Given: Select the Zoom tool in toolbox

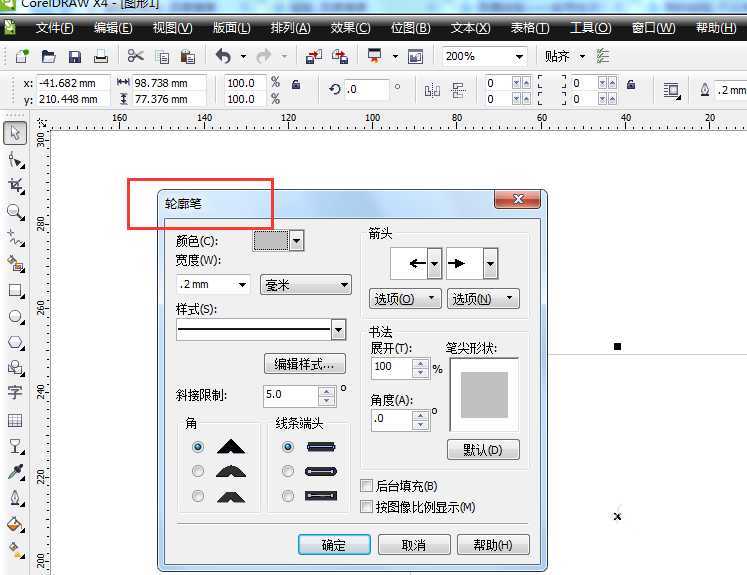Looking at the screenshot, I should pyautogui.click(x=15, y=212).
